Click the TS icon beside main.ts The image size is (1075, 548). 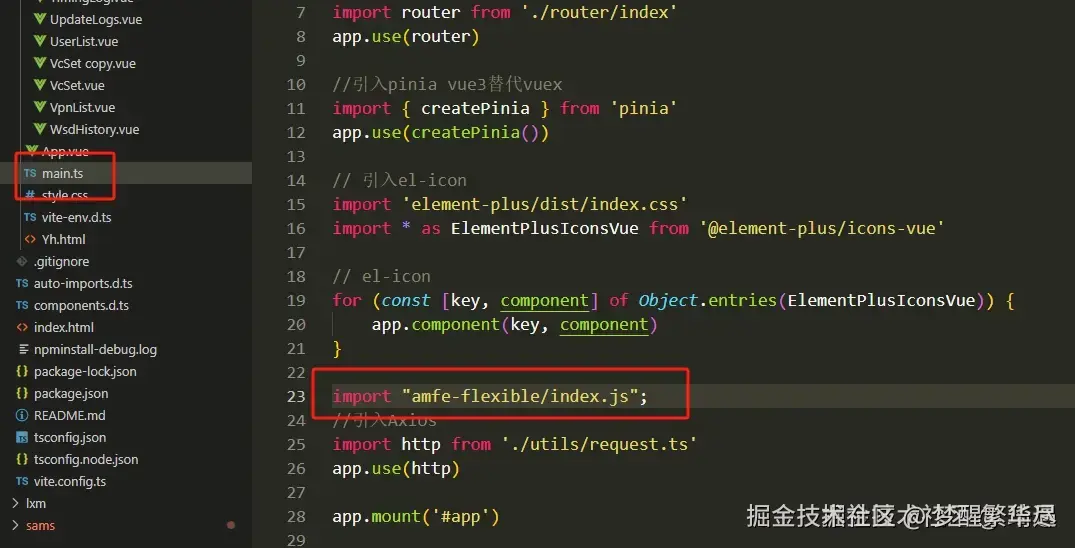click(x=30, y=174)
